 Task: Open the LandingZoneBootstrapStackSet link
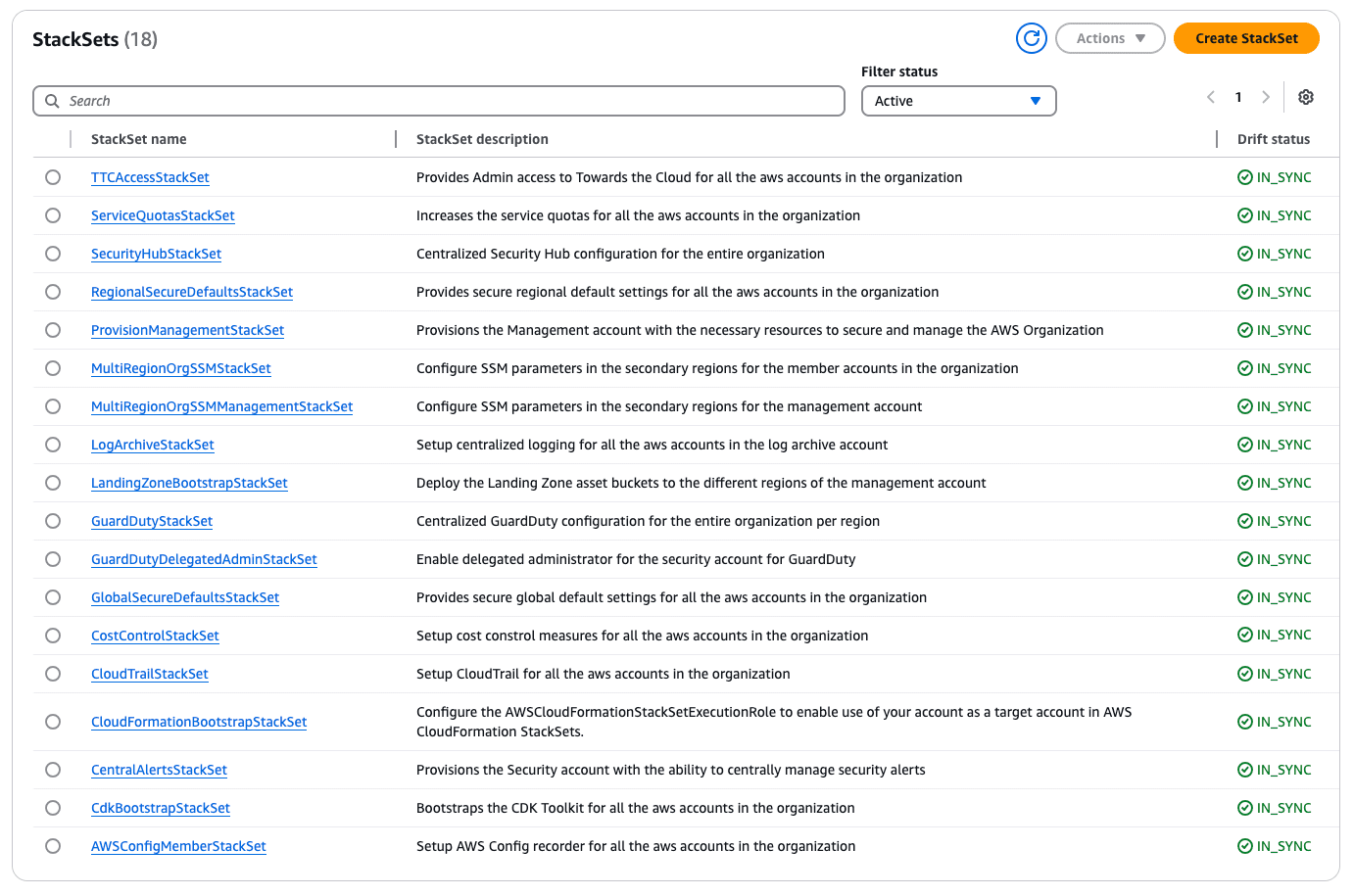189,483
